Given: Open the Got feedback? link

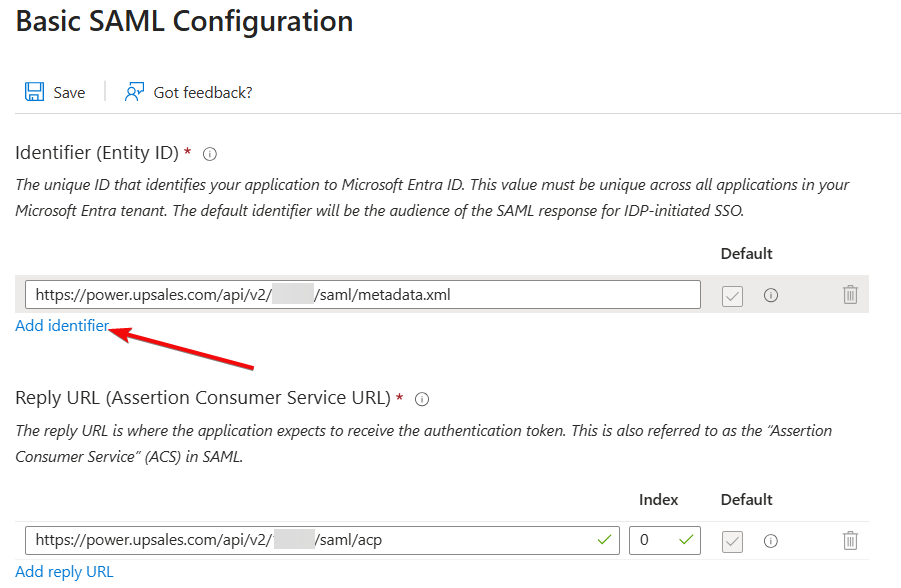Looking at the screenshot, I should (203, 93).
